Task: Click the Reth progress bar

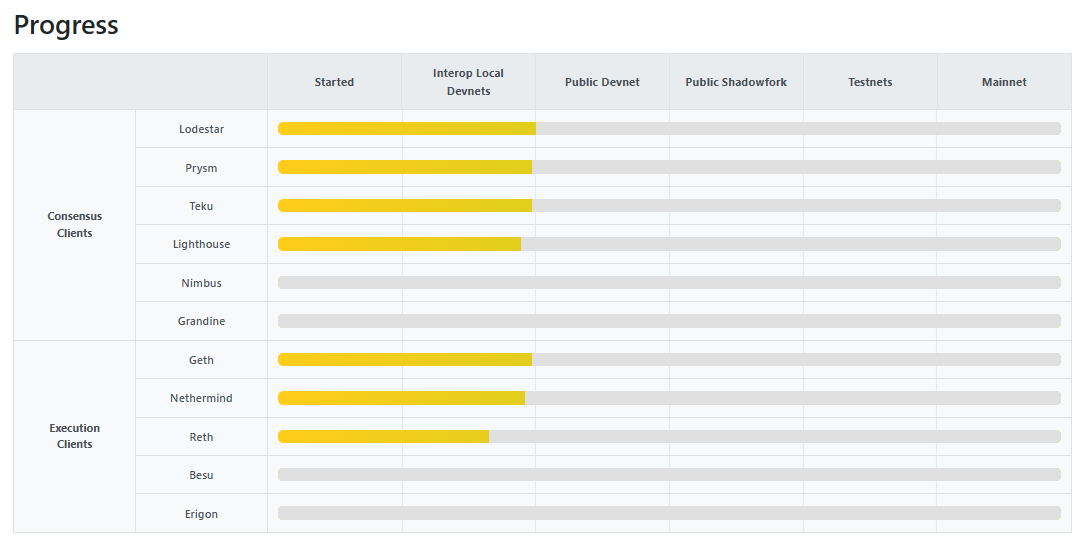Action: pyautogui.click(x=668, y=437)
